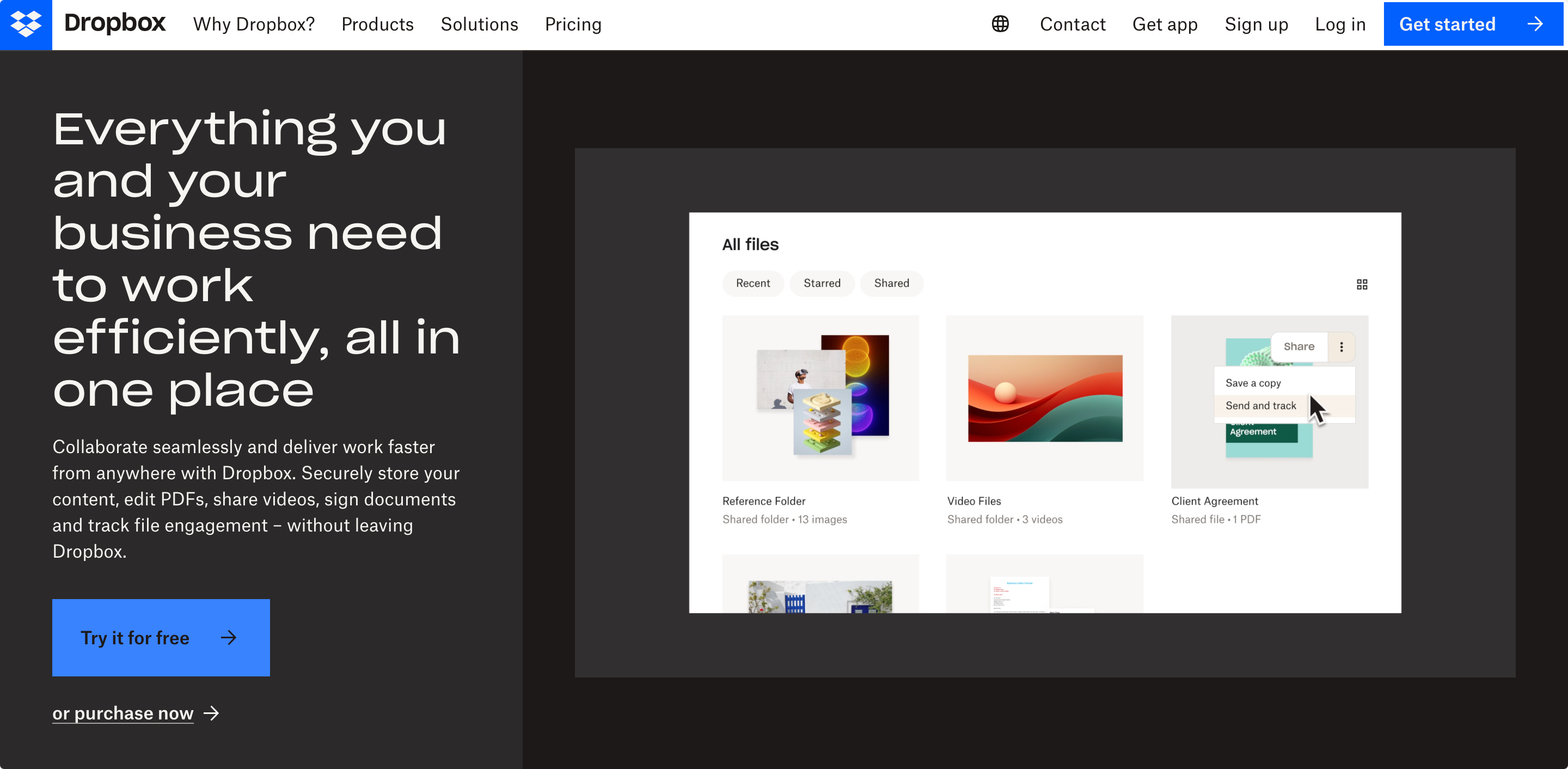Image resolution: width=1568 pixels, height=769 pixels.
Task: Click the arrow next to or purchase now
Action: point(211,713)
